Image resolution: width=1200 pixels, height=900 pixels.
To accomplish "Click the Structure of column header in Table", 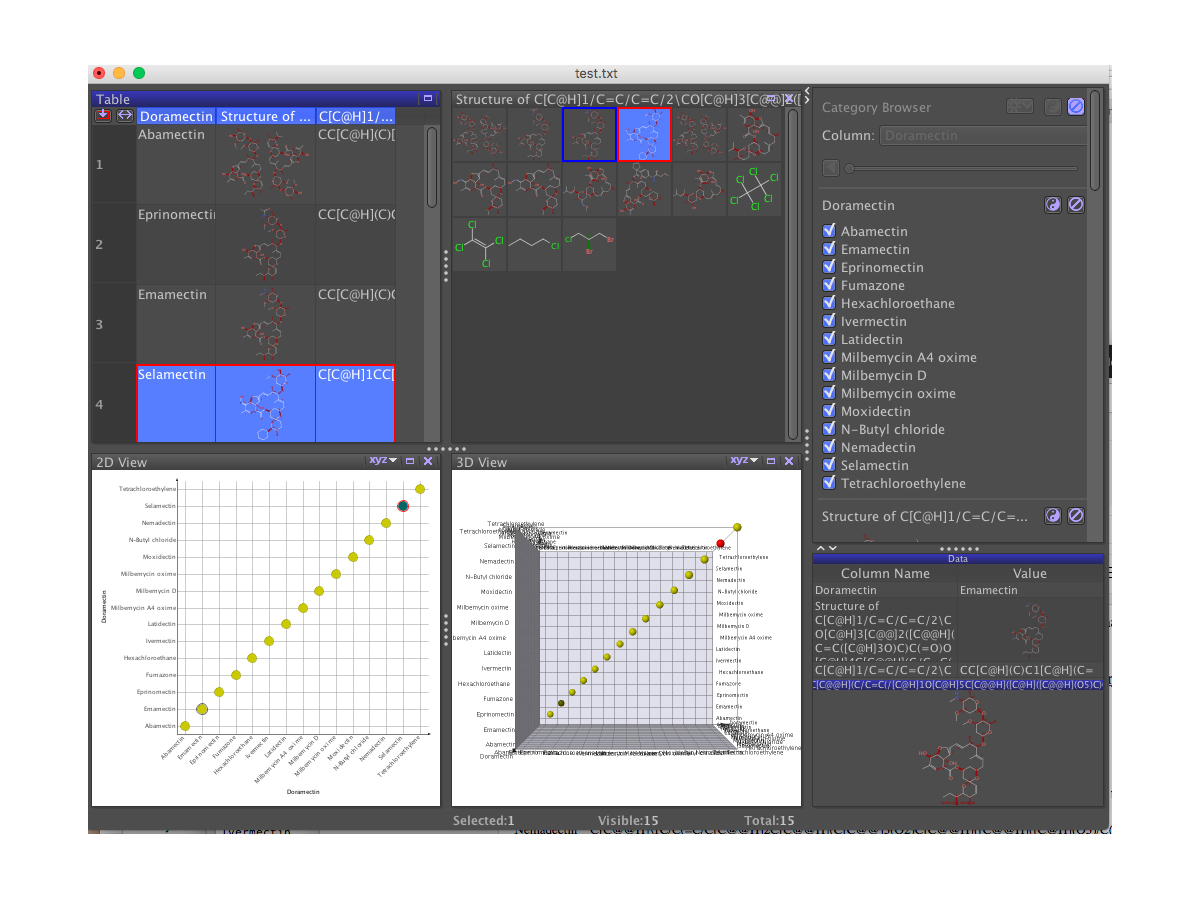I will point(265,116).
